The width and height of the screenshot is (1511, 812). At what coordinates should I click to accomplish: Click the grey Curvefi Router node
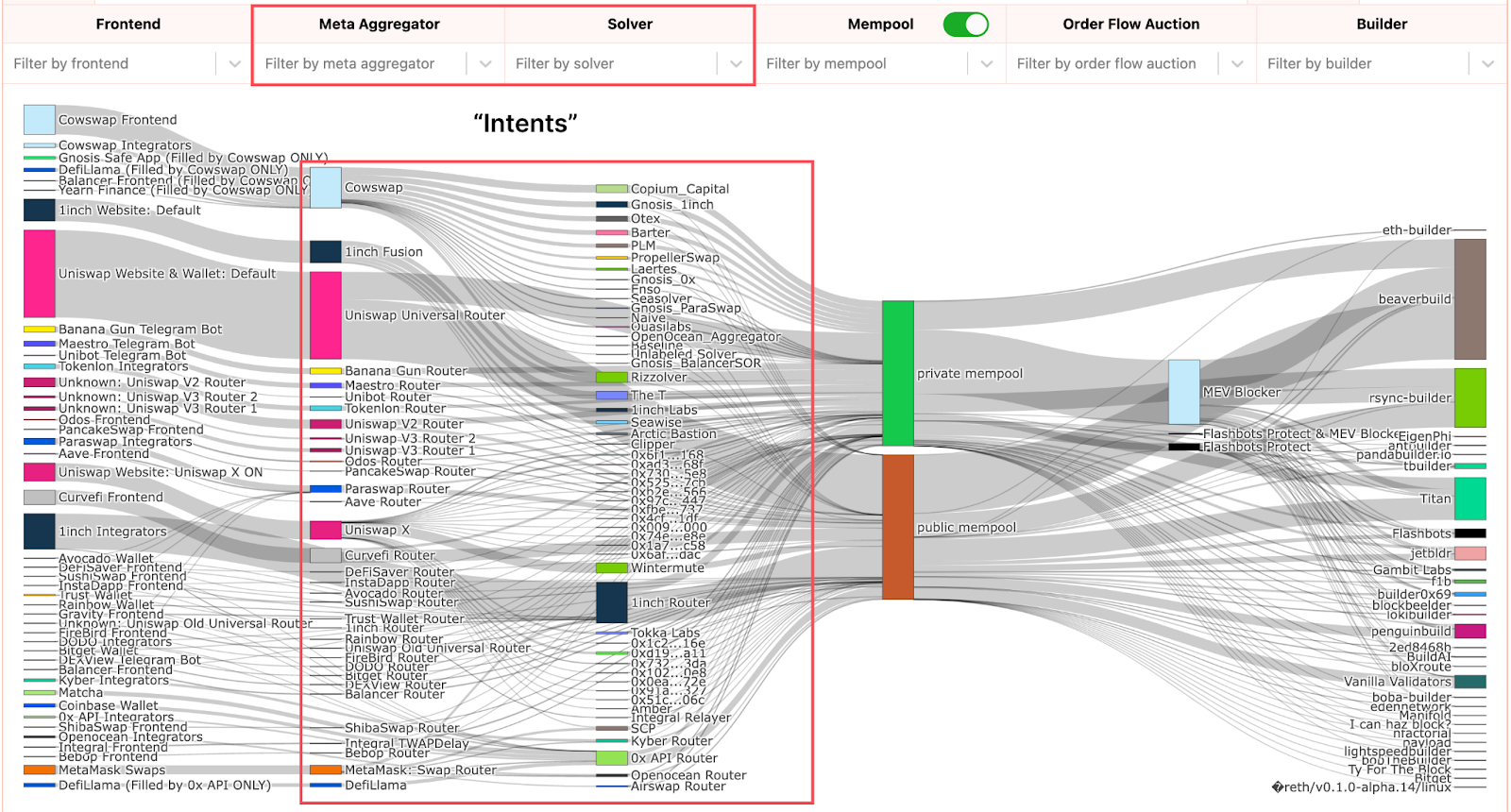326,555
